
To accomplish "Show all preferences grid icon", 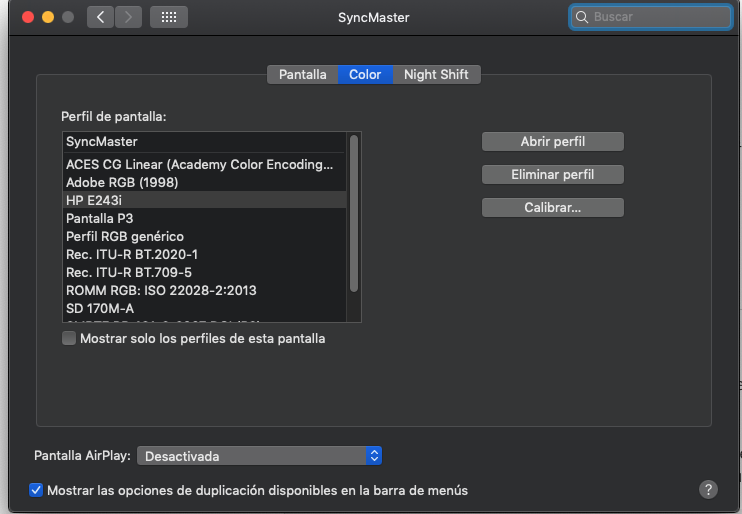I will (x=168, y=17).
